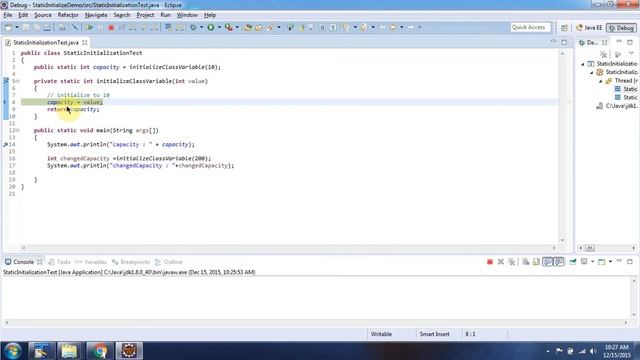Viewport: 640px width, 360px height.
Task: Collapse the top StaticInitializatio launch node
Action: click(583, 64)
